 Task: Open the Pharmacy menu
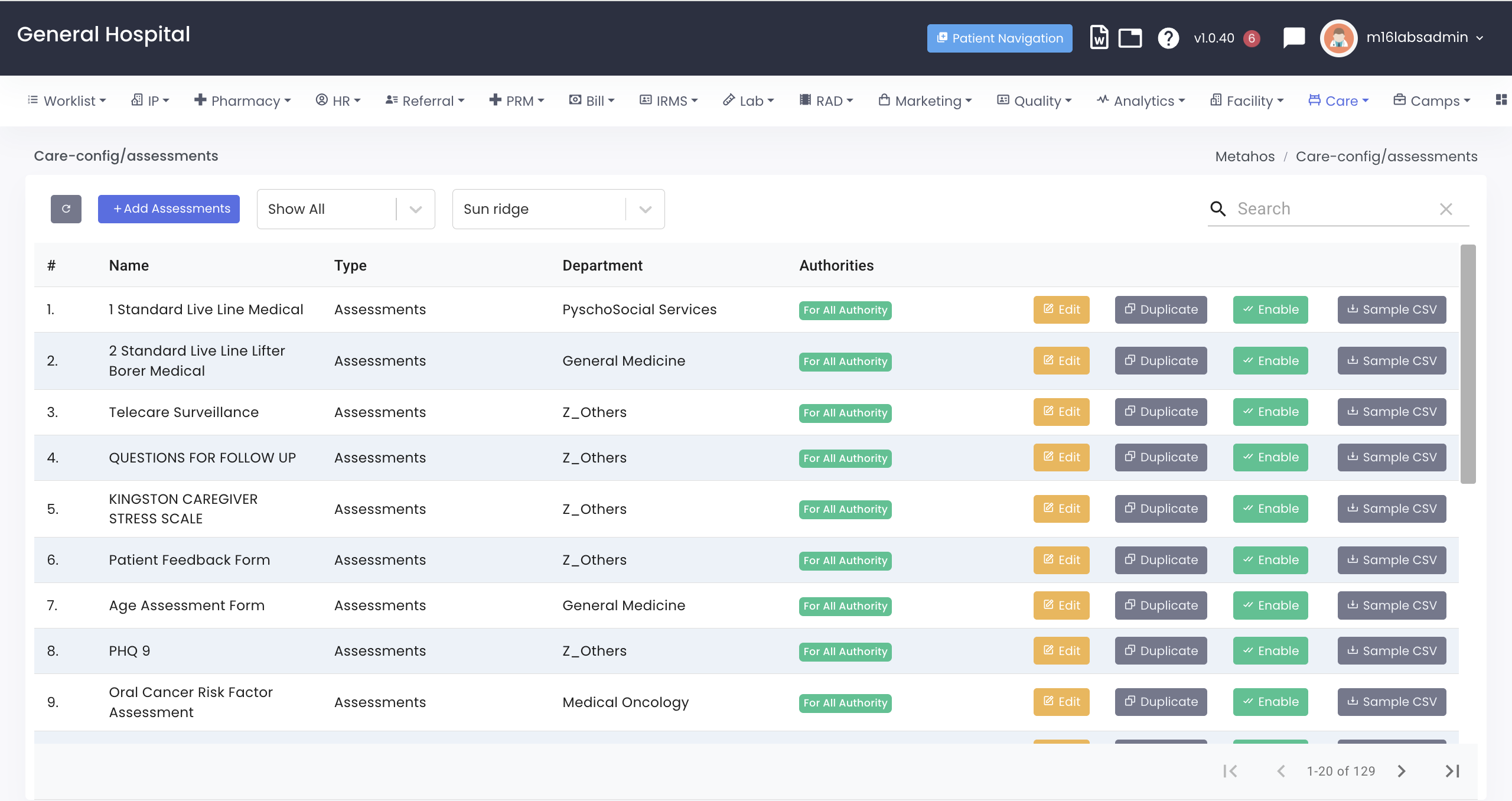243,101
